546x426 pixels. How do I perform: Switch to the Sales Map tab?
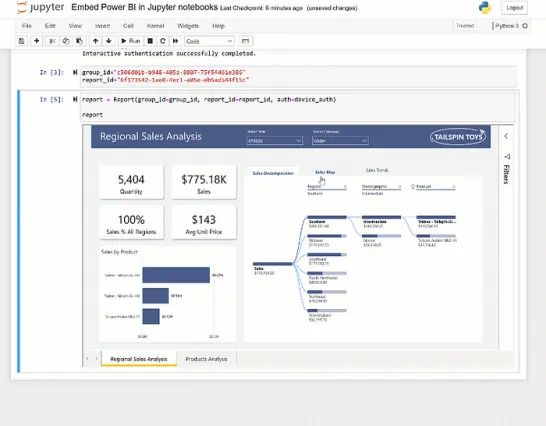pyautogui.click(x=325, y=172)
